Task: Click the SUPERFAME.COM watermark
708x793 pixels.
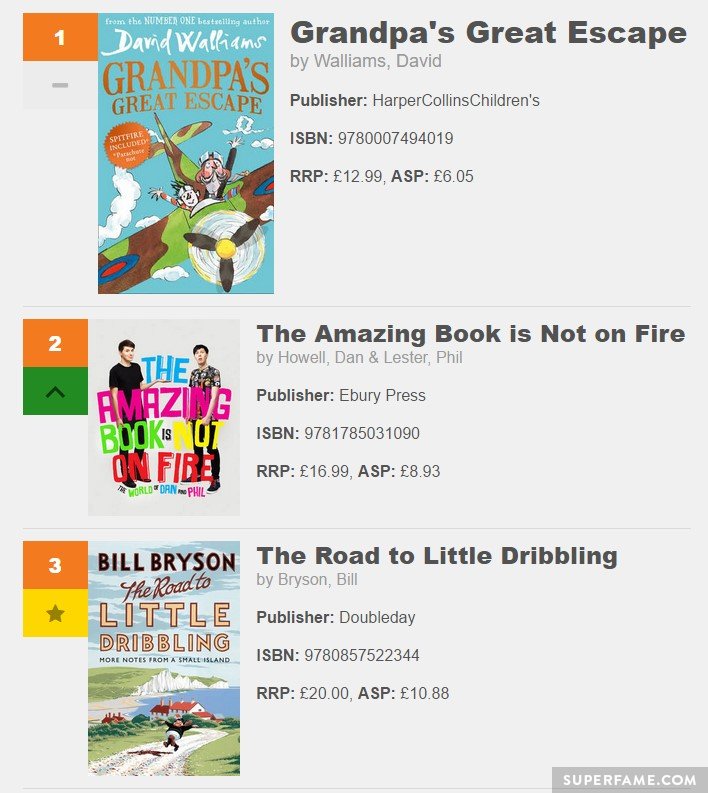Action: 630,780
